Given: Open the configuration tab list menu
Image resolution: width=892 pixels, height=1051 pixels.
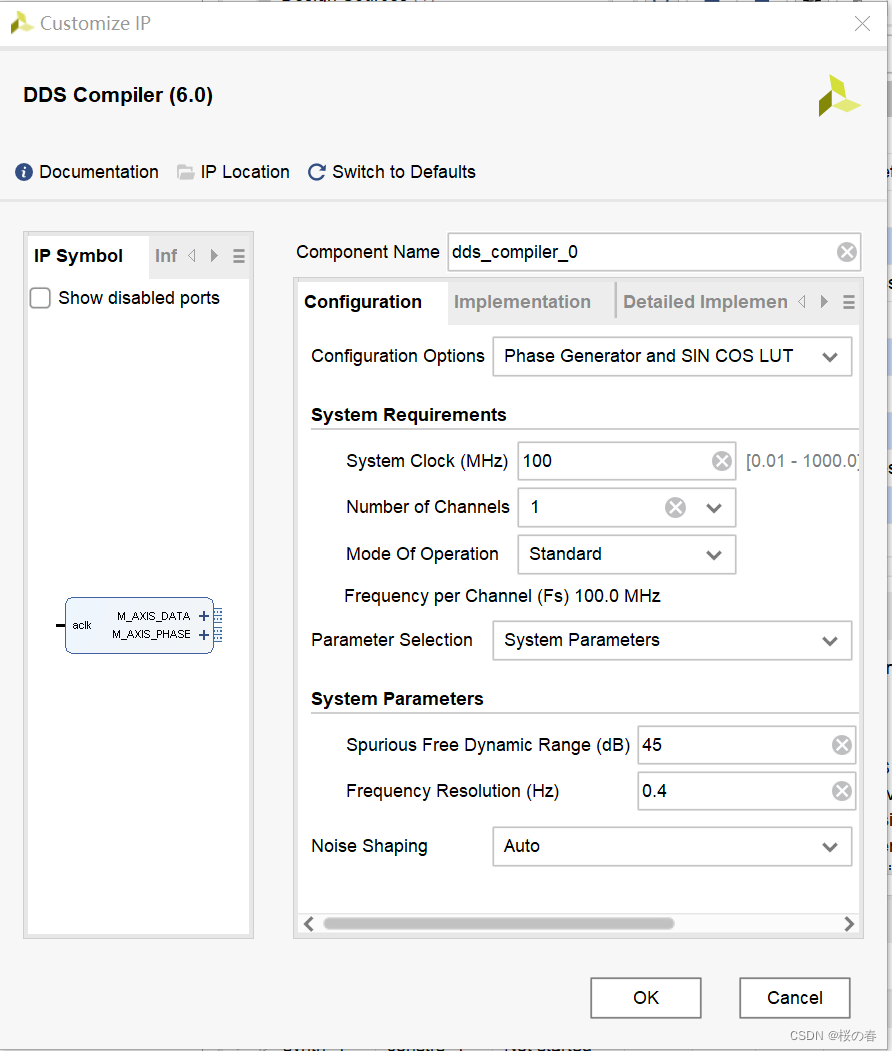Looking at the screenshot, I should 848,302.
